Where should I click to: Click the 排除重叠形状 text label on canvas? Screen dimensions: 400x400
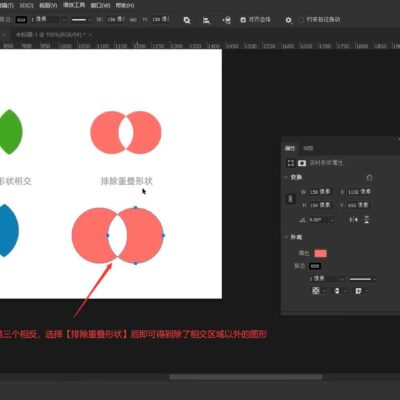[126, 181]
